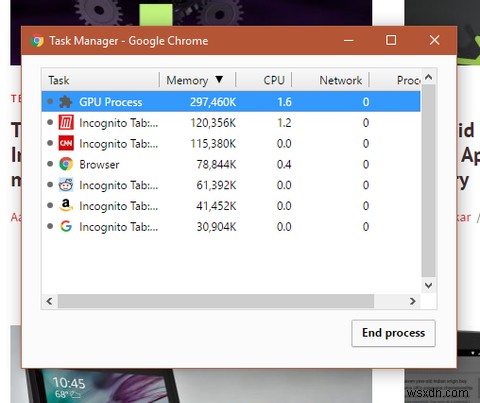This screenshot has width=480, height=403.
Task: Click the vertical scrollbar thumb
Action: click(x=429, y=181)
